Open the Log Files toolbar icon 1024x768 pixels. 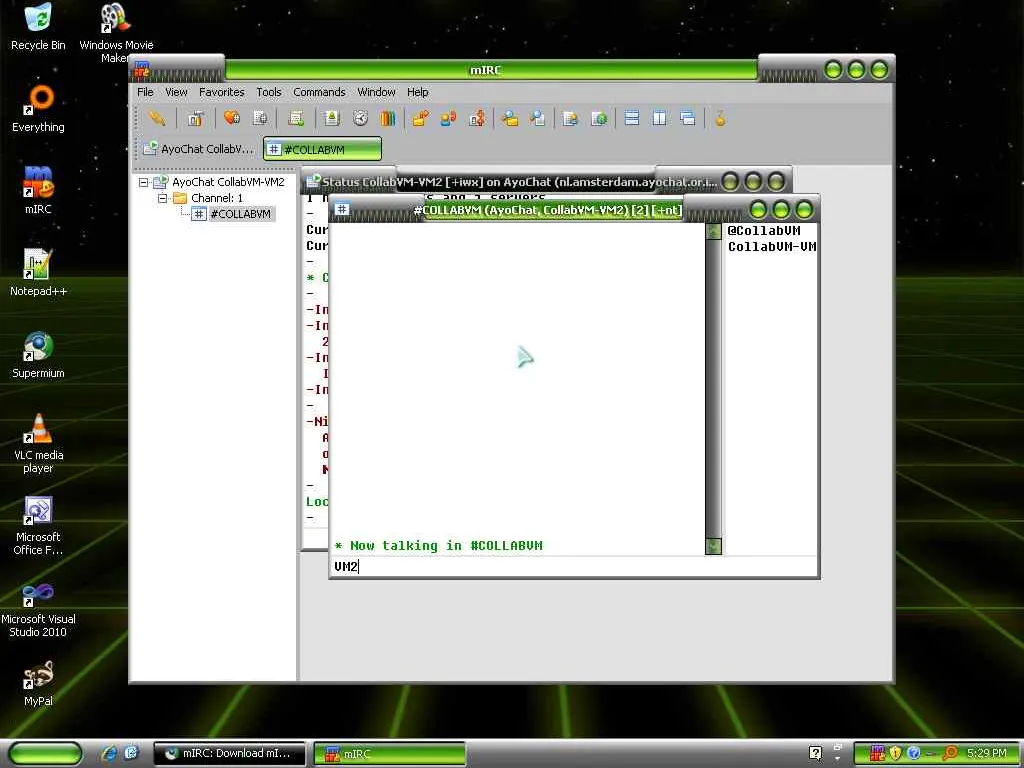(x=537, y=118)
